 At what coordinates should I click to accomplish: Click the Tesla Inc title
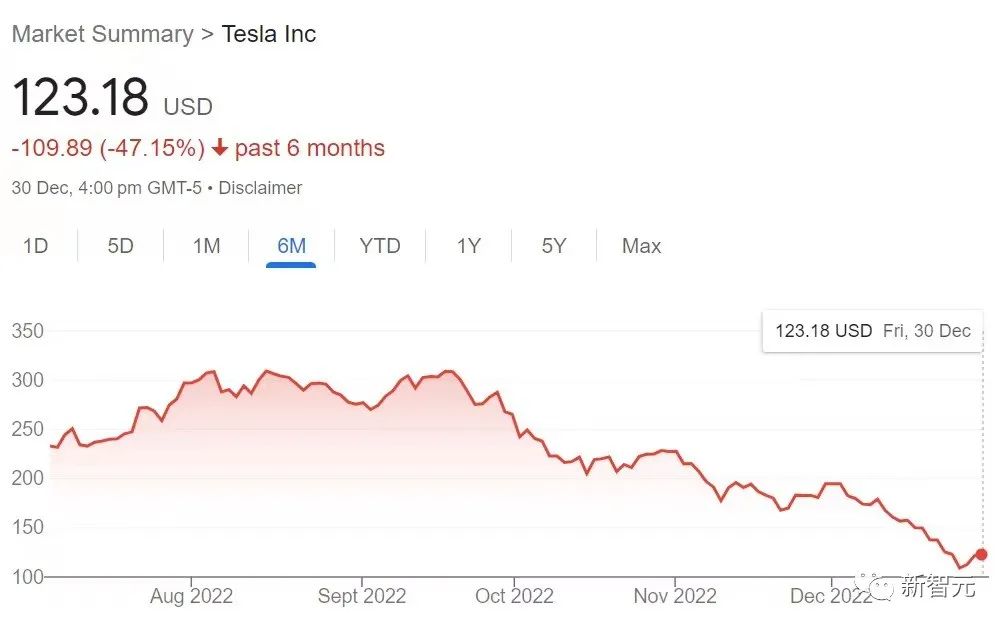coord(269,34)
